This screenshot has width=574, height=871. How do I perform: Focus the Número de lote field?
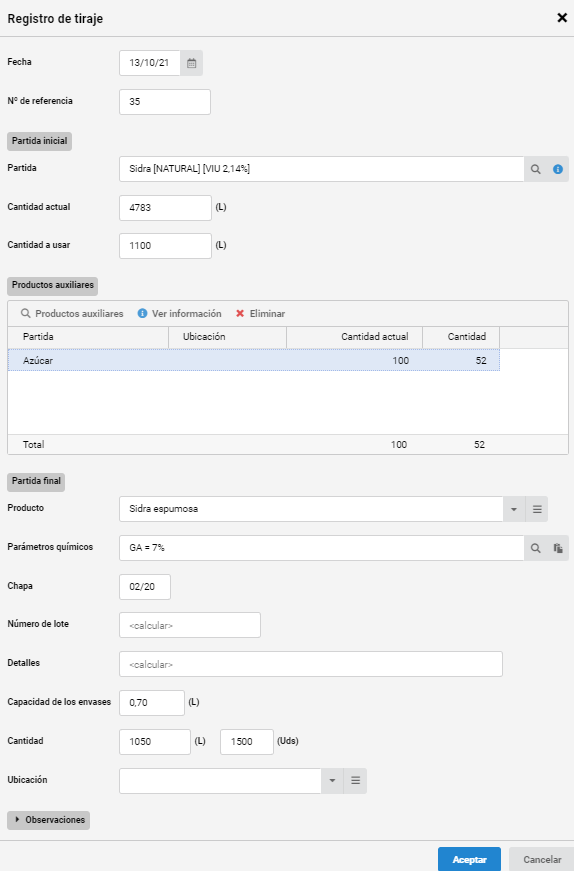[x=190, y=625]
